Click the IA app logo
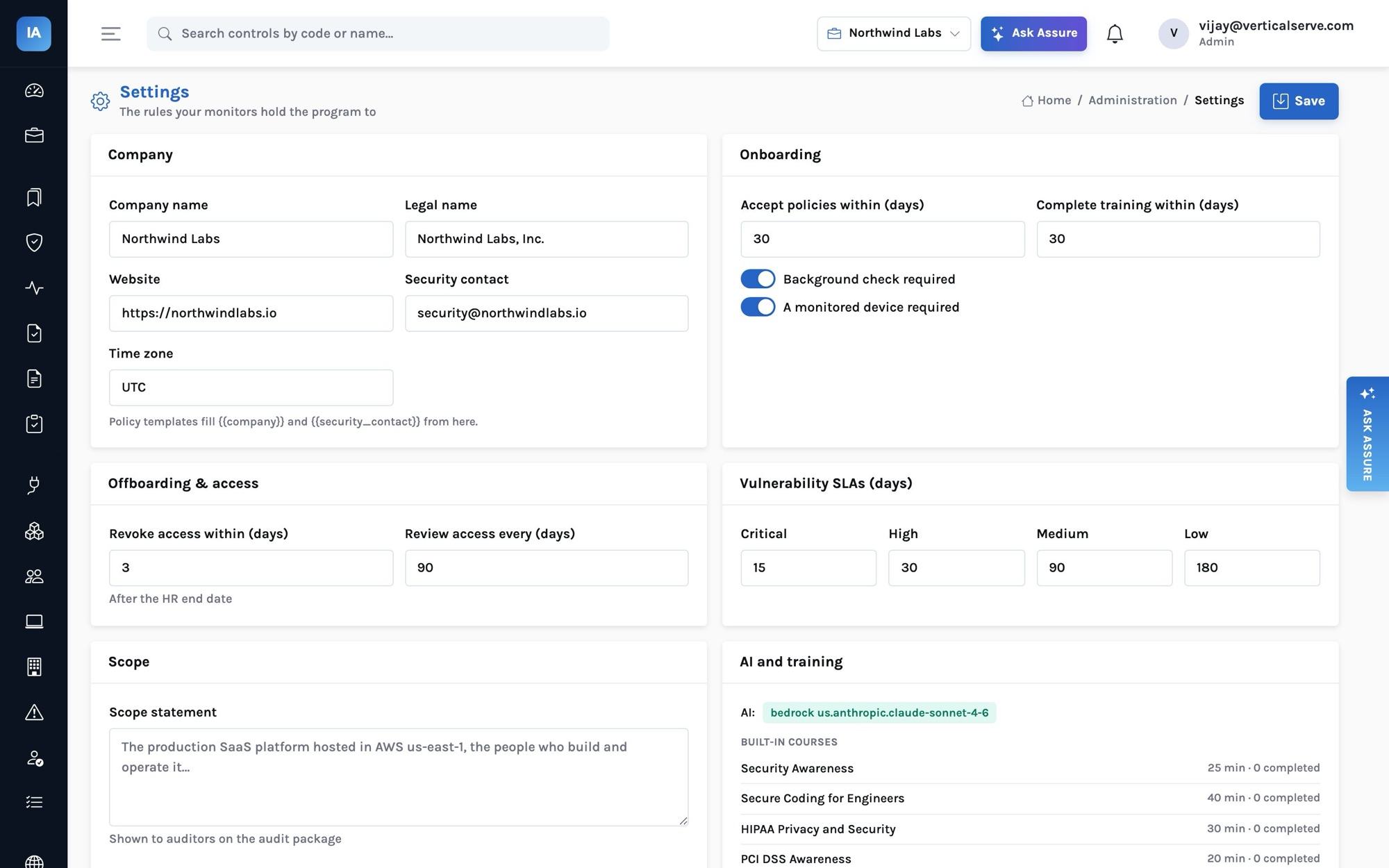This screenshot has height=868, width=1389. [x=33, y=33]
